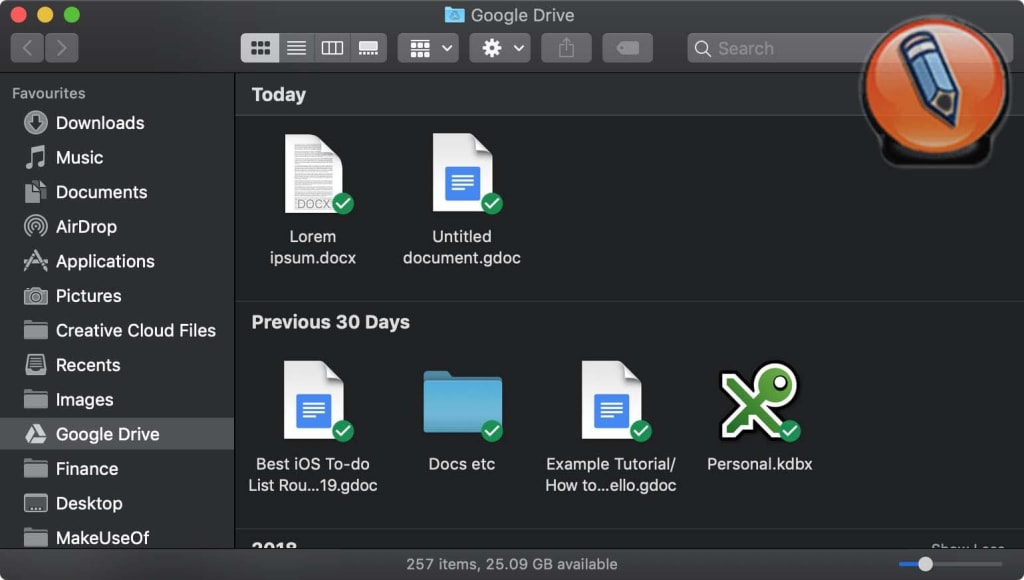Click the Favourites sidebar heading

coord(48,93)
